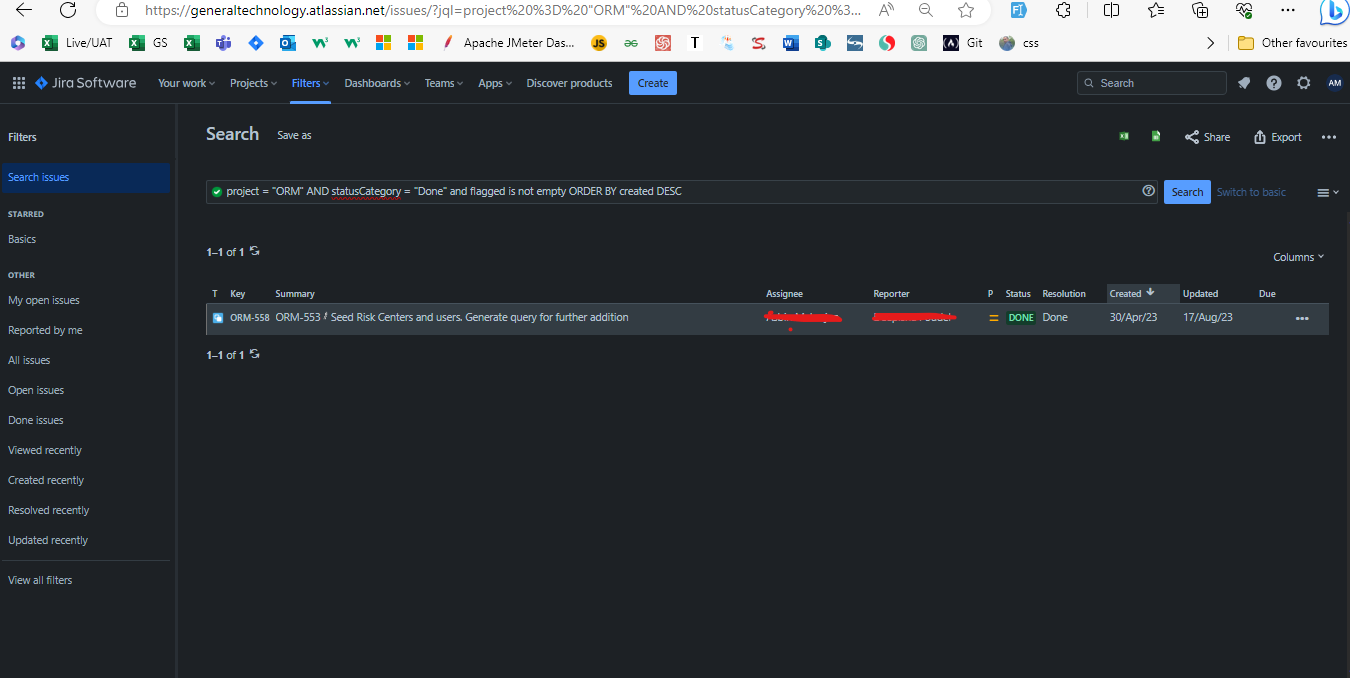Open the Atlassian app switcher grid
The height and width of the screenshot is (678, 1350).
click(18, 82)
